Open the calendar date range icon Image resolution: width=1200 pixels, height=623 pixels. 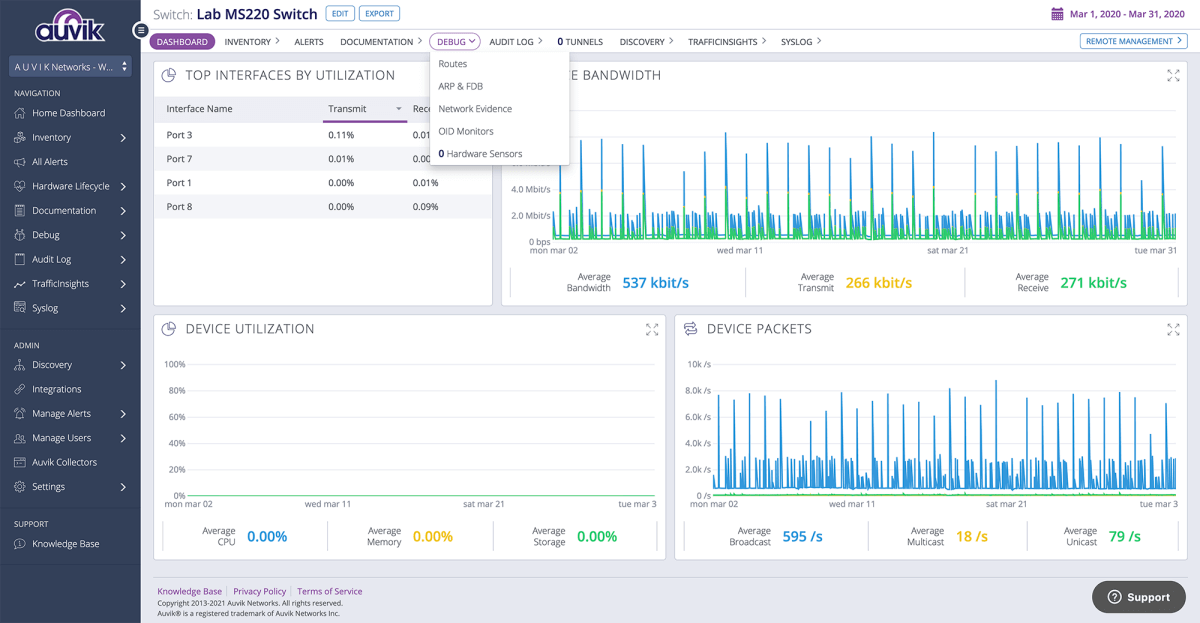pos(1057,14)
